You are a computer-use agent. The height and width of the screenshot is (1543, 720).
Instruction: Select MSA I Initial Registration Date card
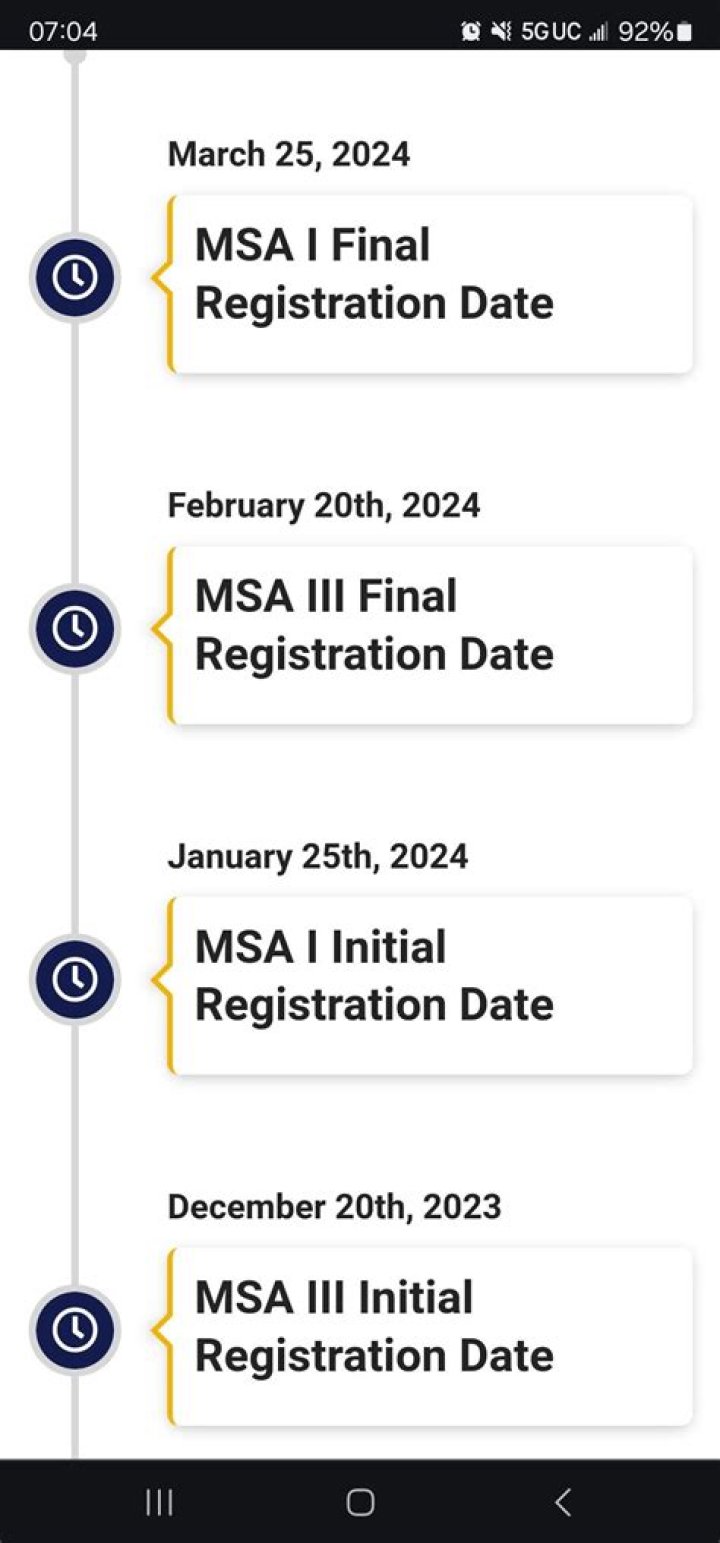point(430,986)
